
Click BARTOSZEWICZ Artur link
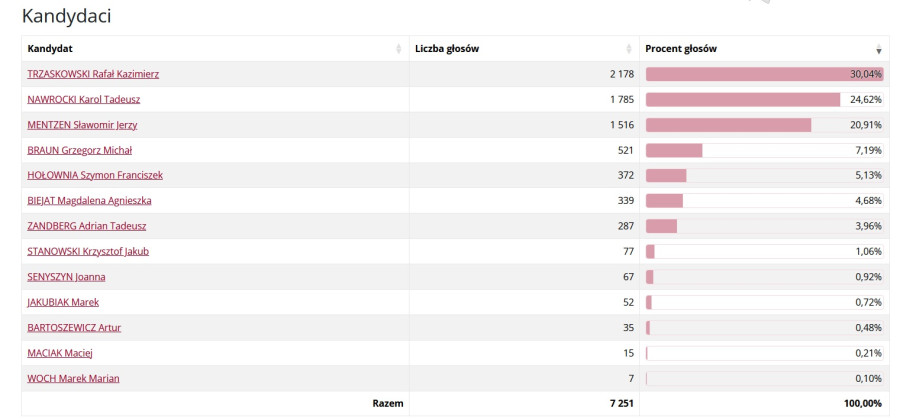[74, 327]
